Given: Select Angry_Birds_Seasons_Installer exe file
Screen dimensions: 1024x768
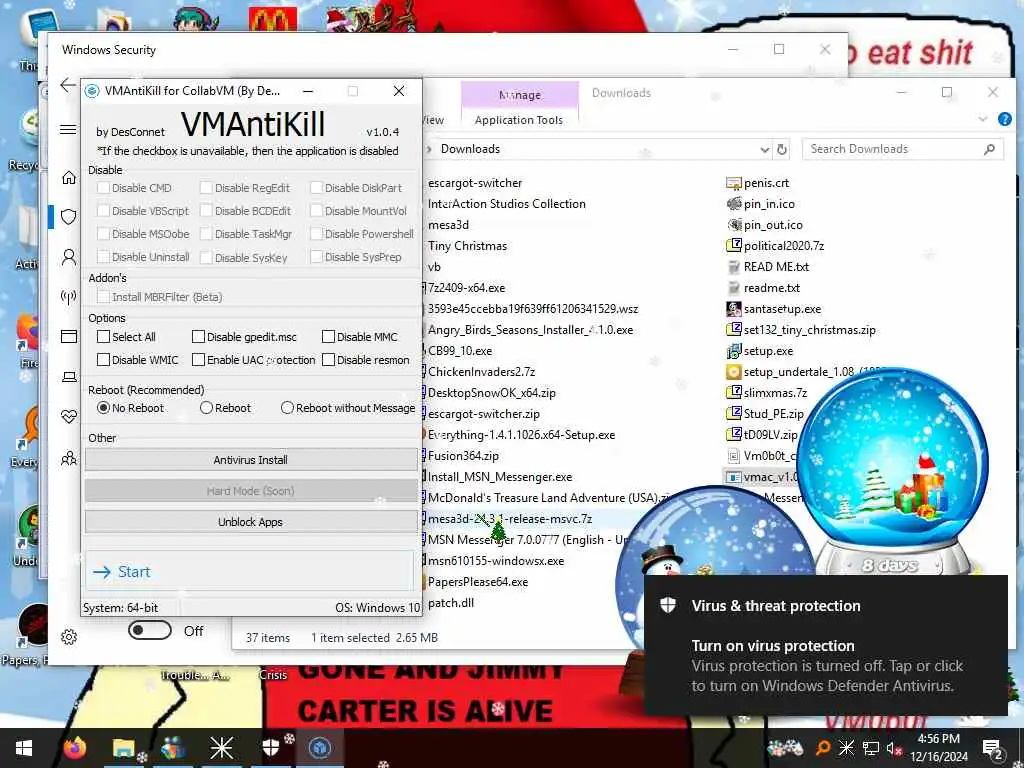Looking at the screenshot, I should (x=530, y=330).
